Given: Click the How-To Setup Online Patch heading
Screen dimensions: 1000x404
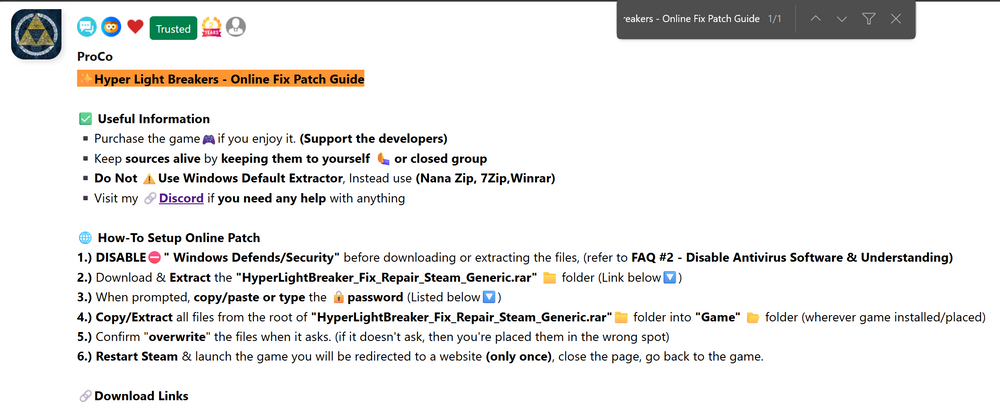Looking at the screenshot, I should click(x=179, y=238).
